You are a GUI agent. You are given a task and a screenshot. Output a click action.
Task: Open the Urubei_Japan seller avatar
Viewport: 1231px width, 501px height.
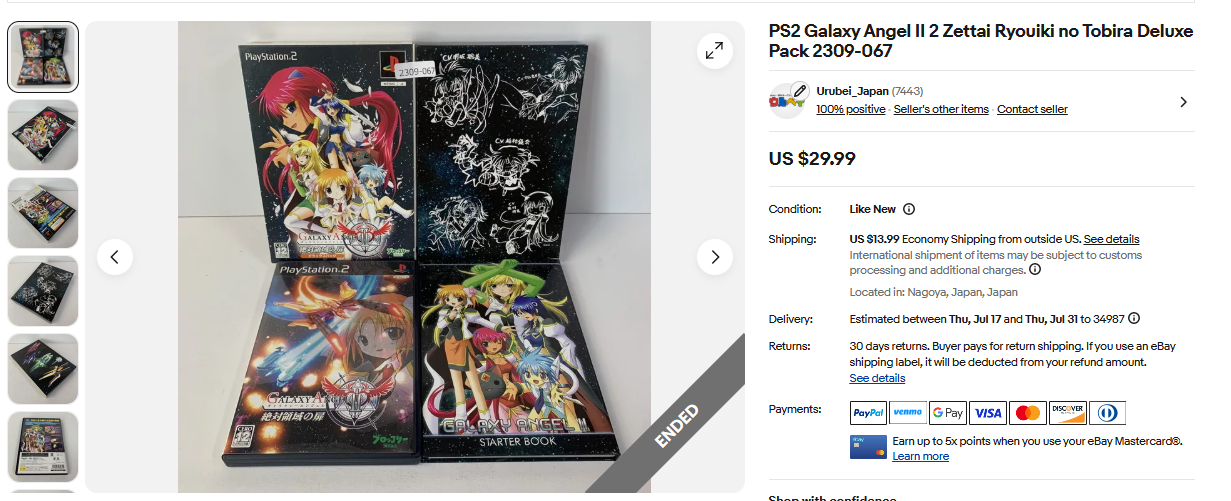[788, 100]
